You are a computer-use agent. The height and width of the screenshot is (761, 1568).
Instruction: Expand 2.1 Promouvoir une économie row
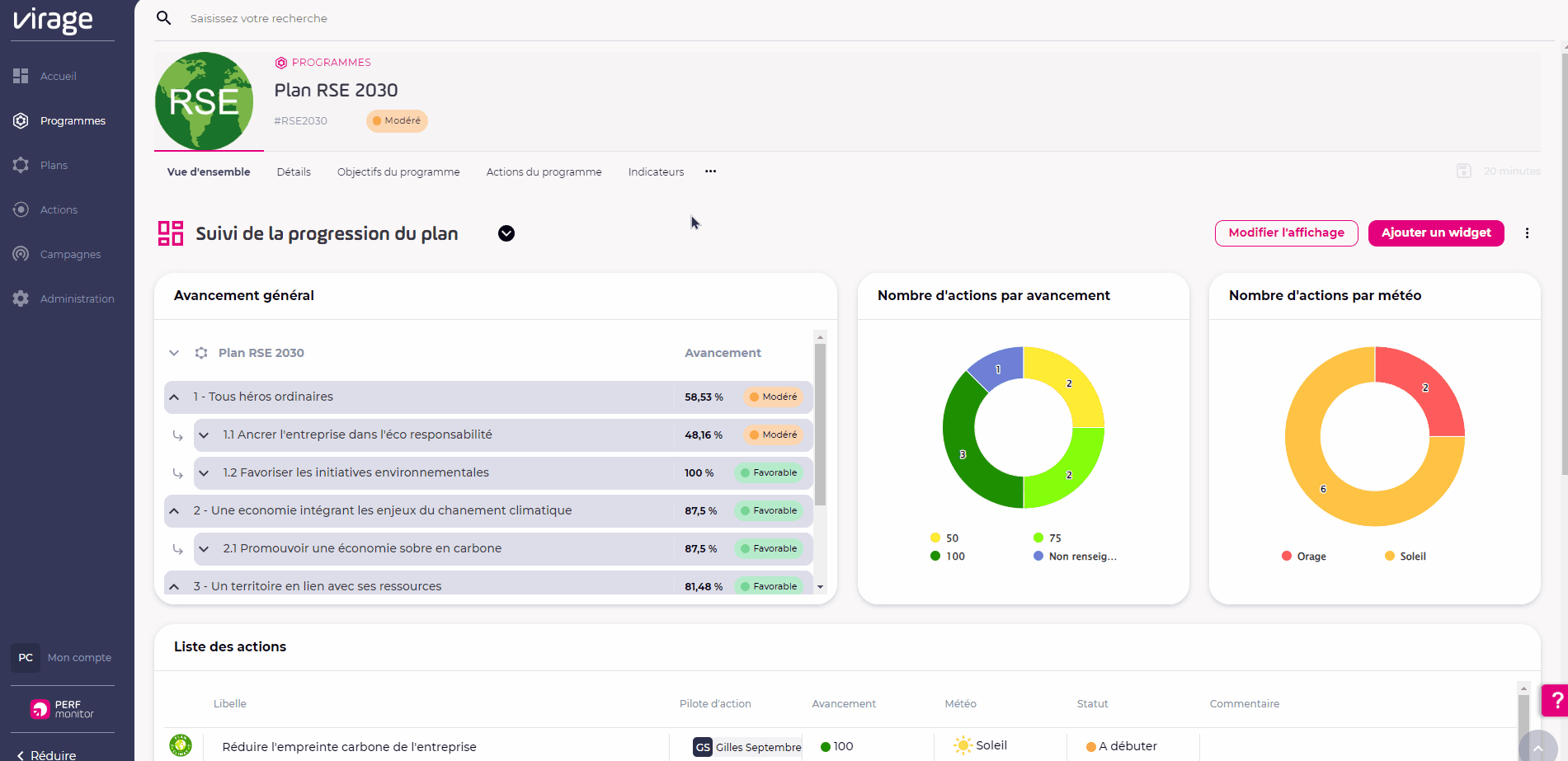pyautogui.click(x=204, y=549)
